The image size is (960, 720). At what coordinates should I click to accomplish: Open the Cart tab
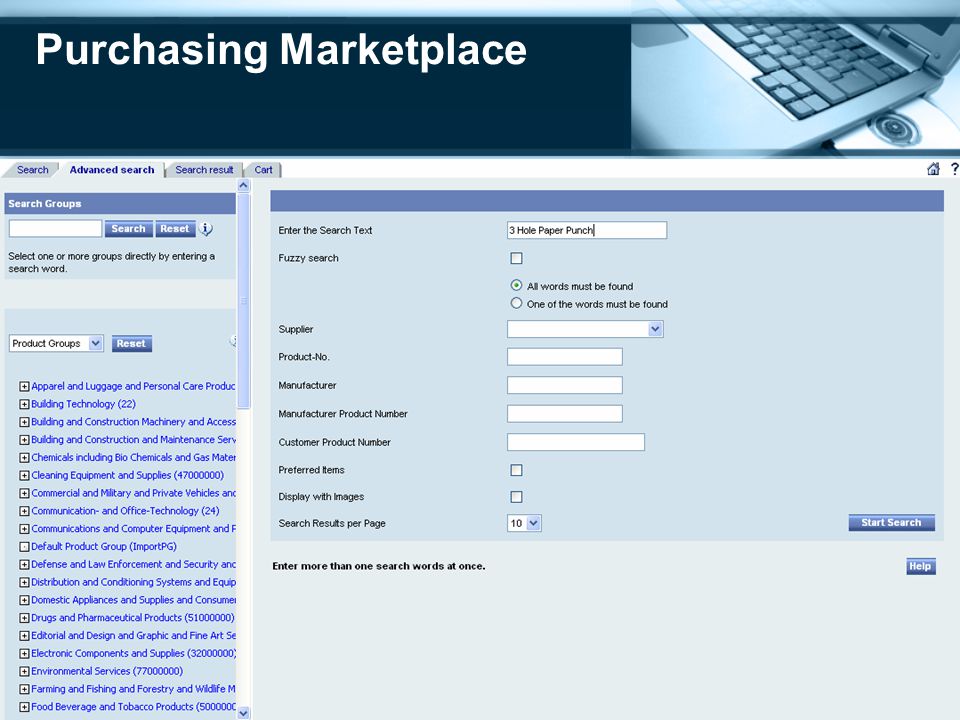coord(263,170)
